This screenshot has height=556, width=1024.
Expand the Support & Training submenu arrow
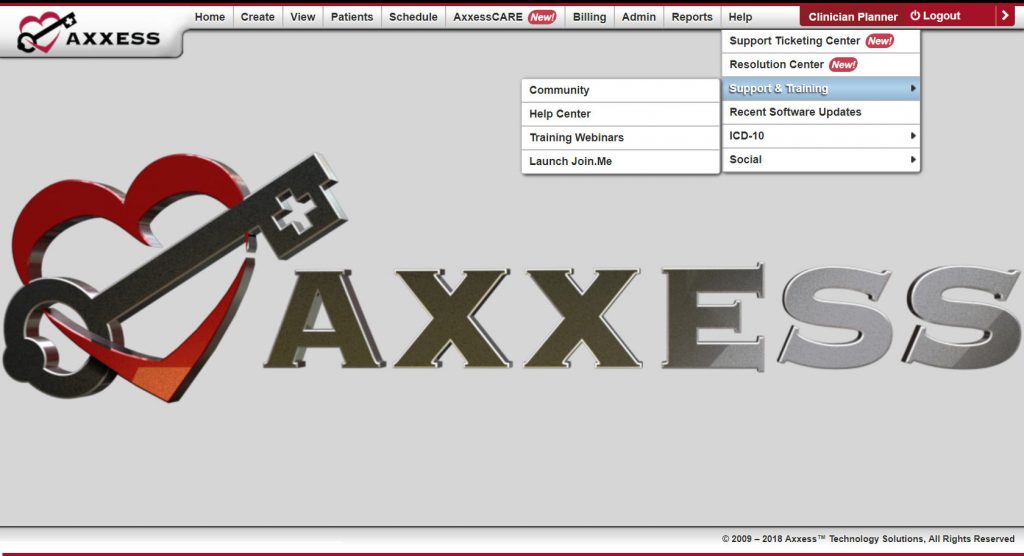click(913, 88)
